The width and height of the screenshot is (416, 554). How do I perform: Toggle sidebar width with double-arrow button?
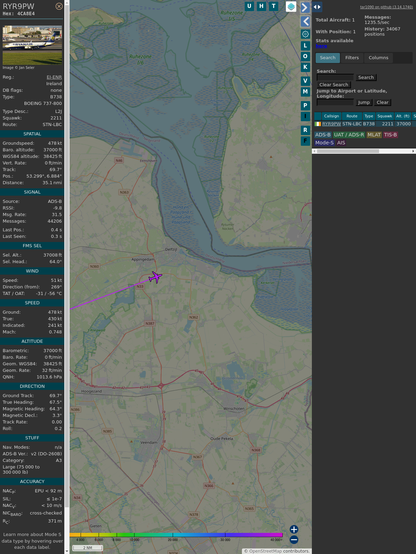[x=317, y=7]
